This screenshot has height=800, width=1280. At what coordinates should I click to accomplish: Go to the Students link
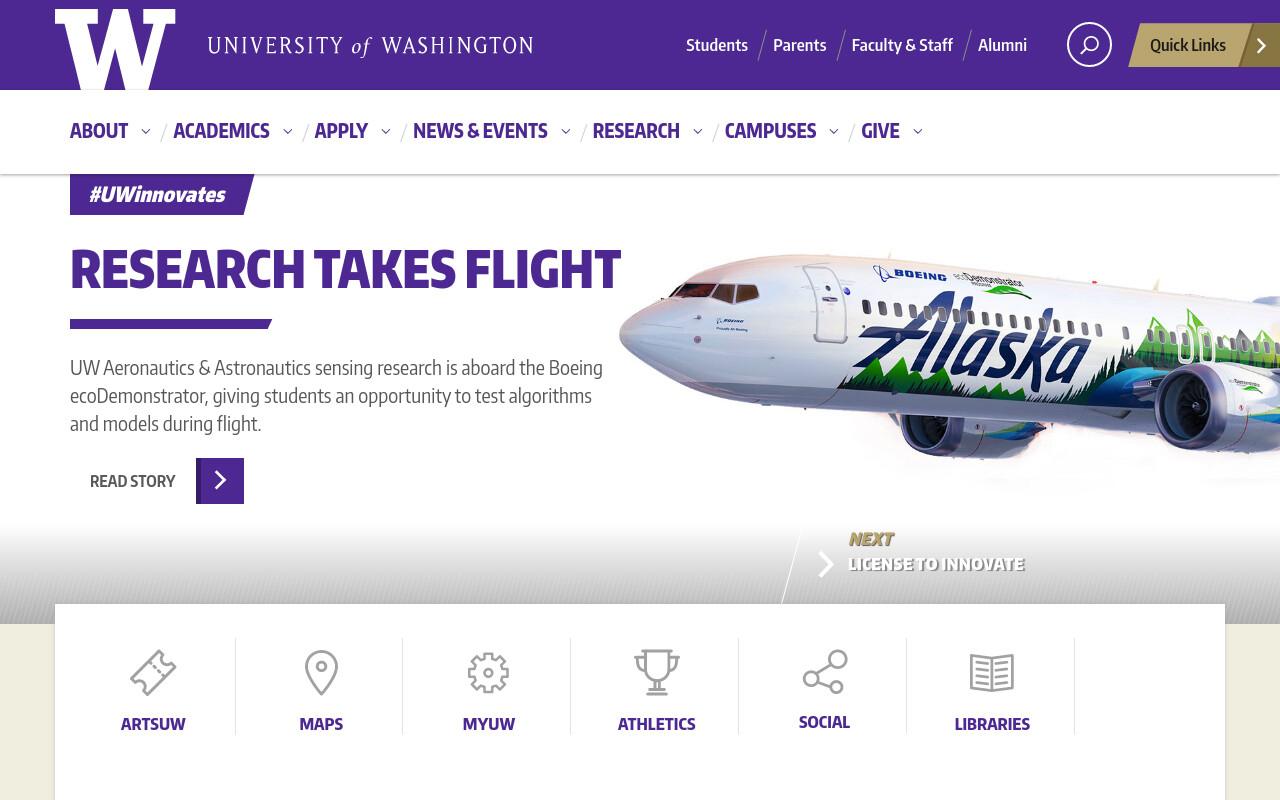(717, 45)
